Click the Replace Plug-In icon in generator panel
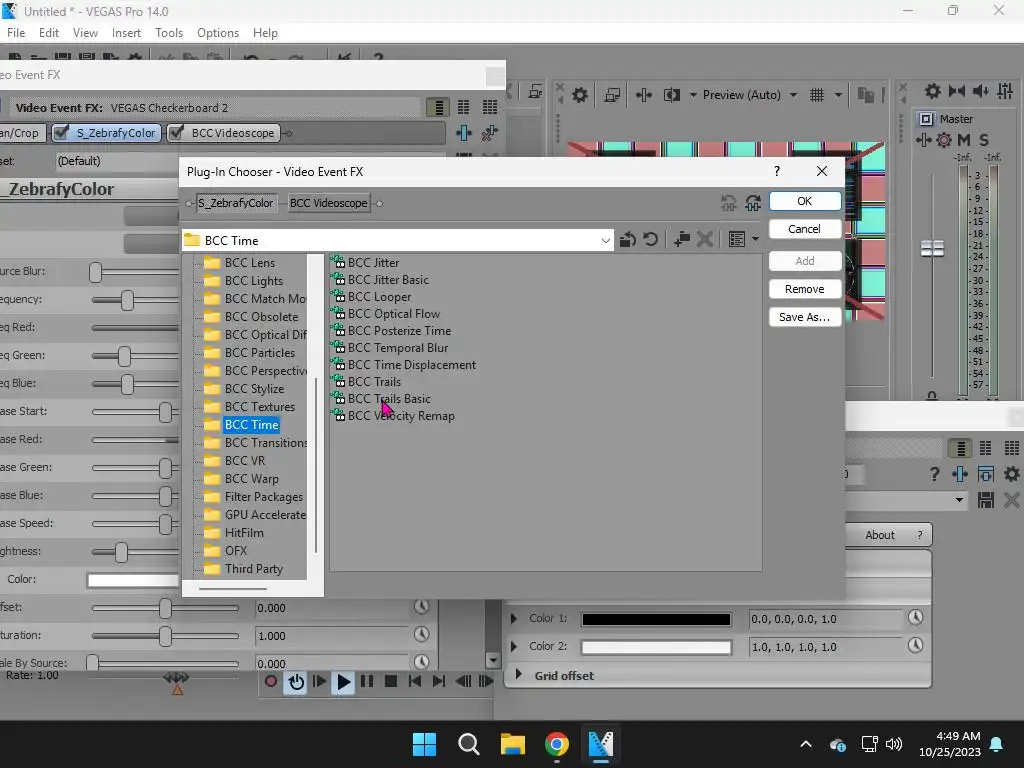Image resolution: width=1024 pixels, height=768 pixels. [959, 474]
